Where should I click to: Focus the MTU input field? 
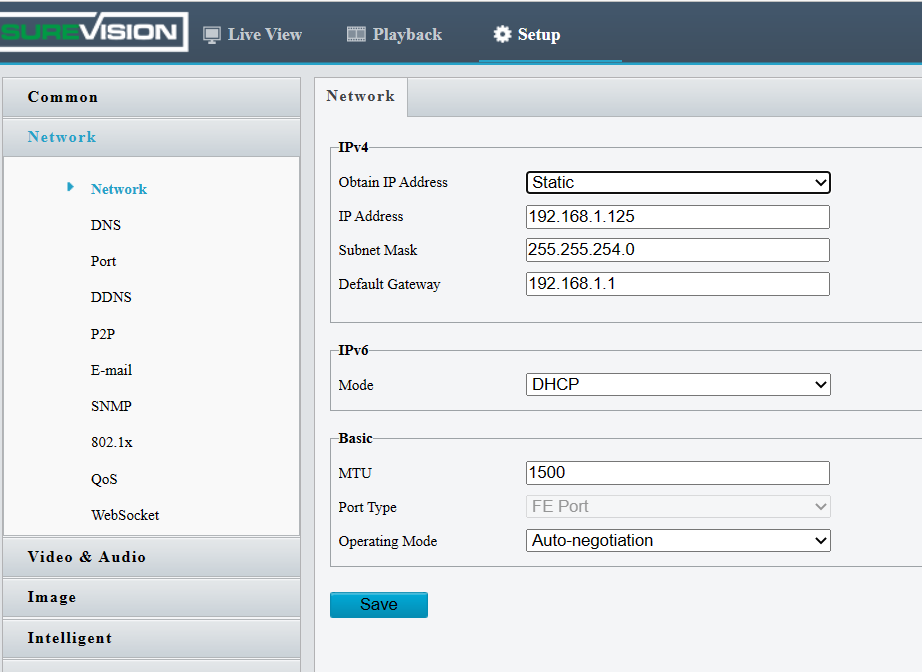click(x=678, y=473)
